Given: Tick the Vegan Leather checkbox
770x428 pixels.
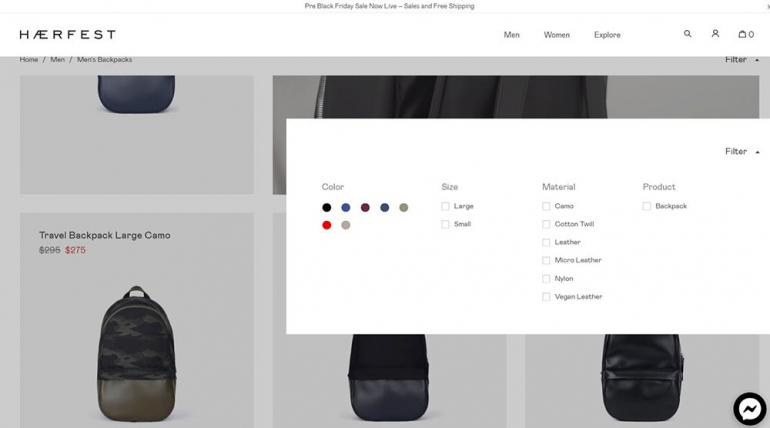Looking at the screenshot, I should 546,297.
